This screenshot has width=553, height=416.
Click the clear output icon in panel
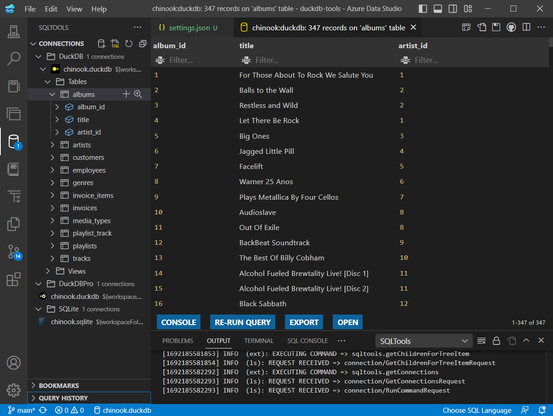click(481, 341)
